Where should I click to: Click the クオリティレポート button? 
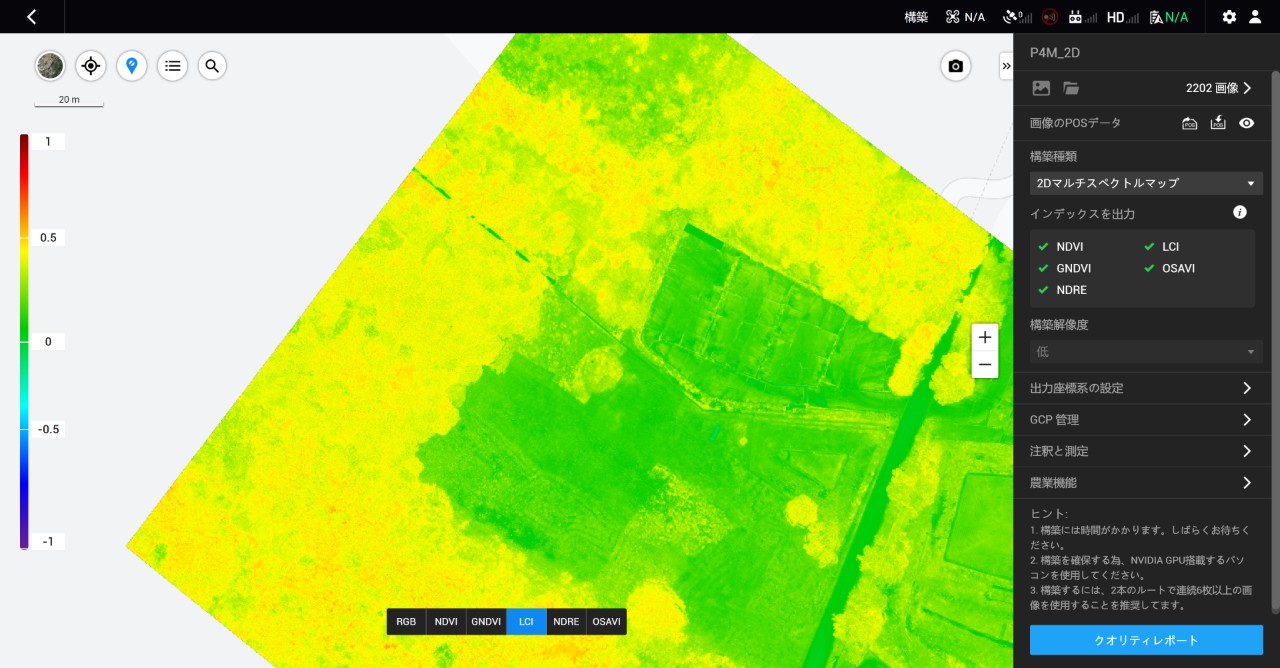[1146, 640]
